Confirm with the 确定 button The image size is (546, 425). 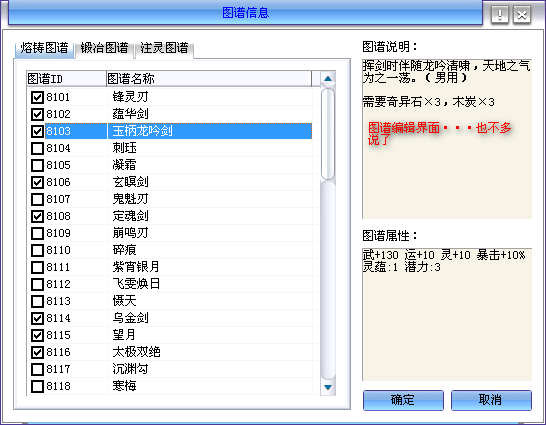(x=403, y=400)
